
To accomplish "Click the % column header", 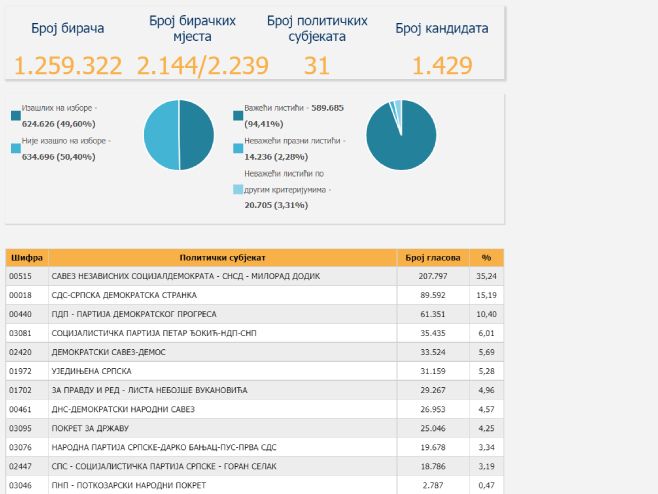I will [486, 257].
